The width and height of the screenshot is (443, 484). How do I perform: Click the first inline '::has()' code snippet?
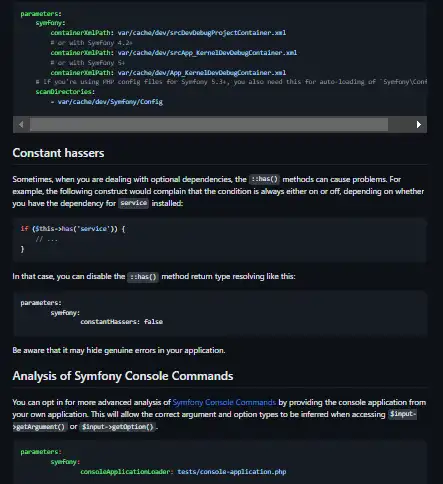tap(264, 179)
